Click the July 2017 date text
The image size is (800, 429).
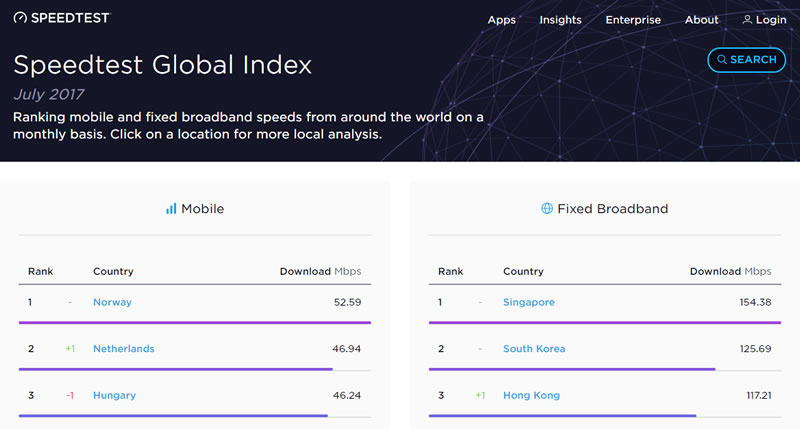pyautogui.click(x=48, y=94)
